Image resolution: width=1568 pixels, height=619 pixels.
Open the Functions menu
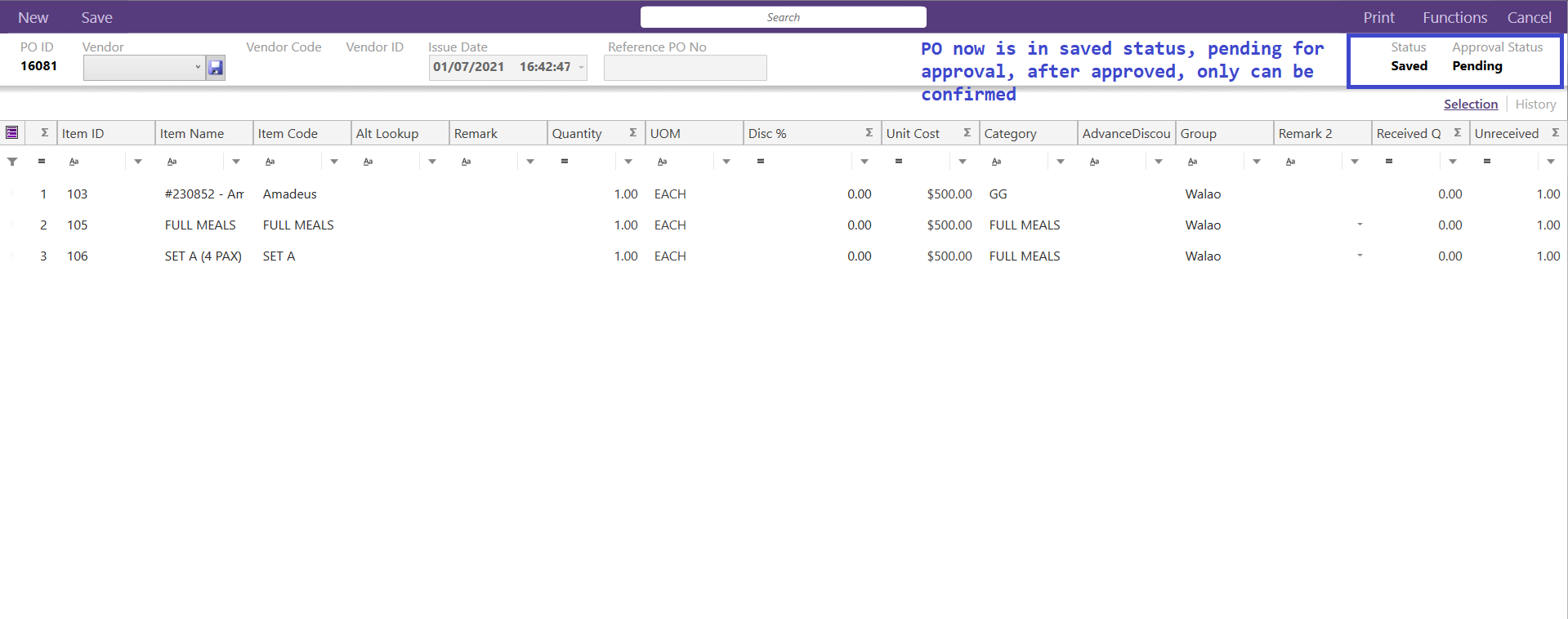pos(1454,17)
